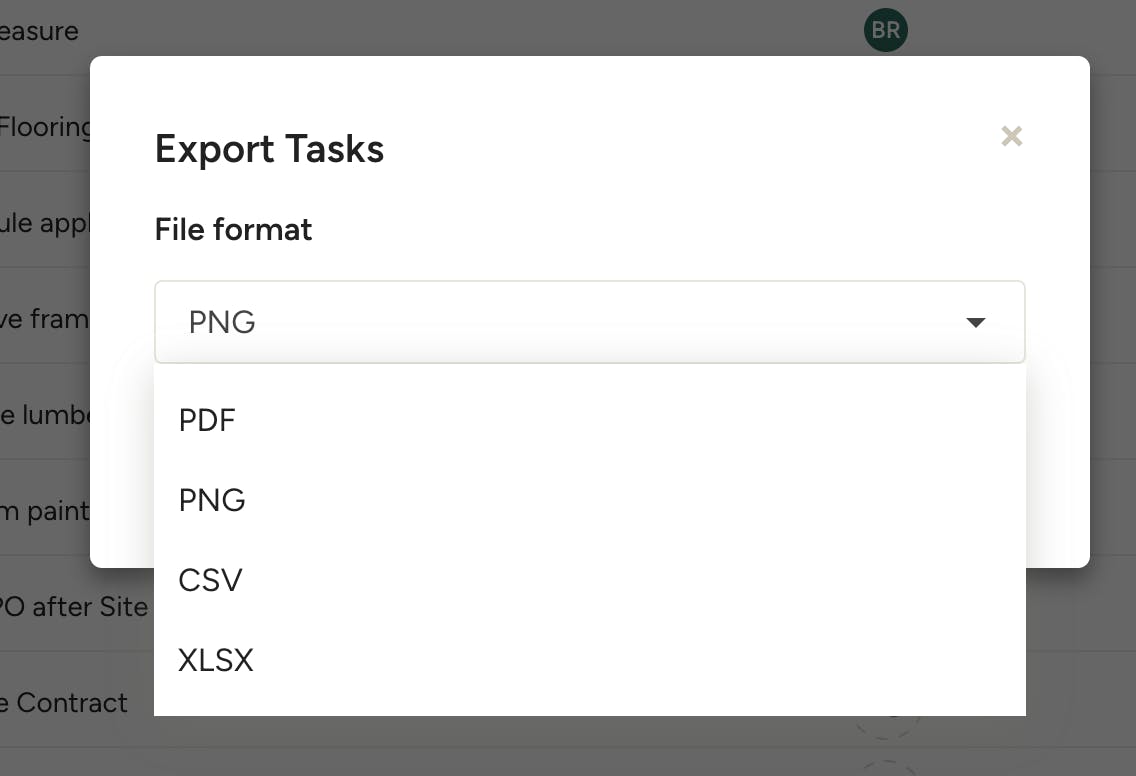Click the Export Tasks dialog title
This screenshot has height=776, width=1136.
(x=270, y=149)
